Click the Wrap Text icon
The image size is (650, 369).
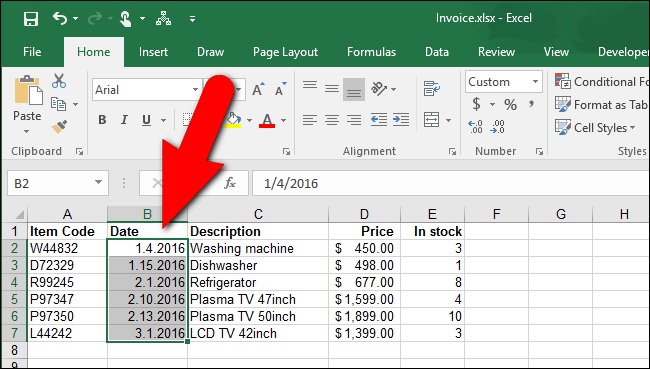[x=432, y=89]
